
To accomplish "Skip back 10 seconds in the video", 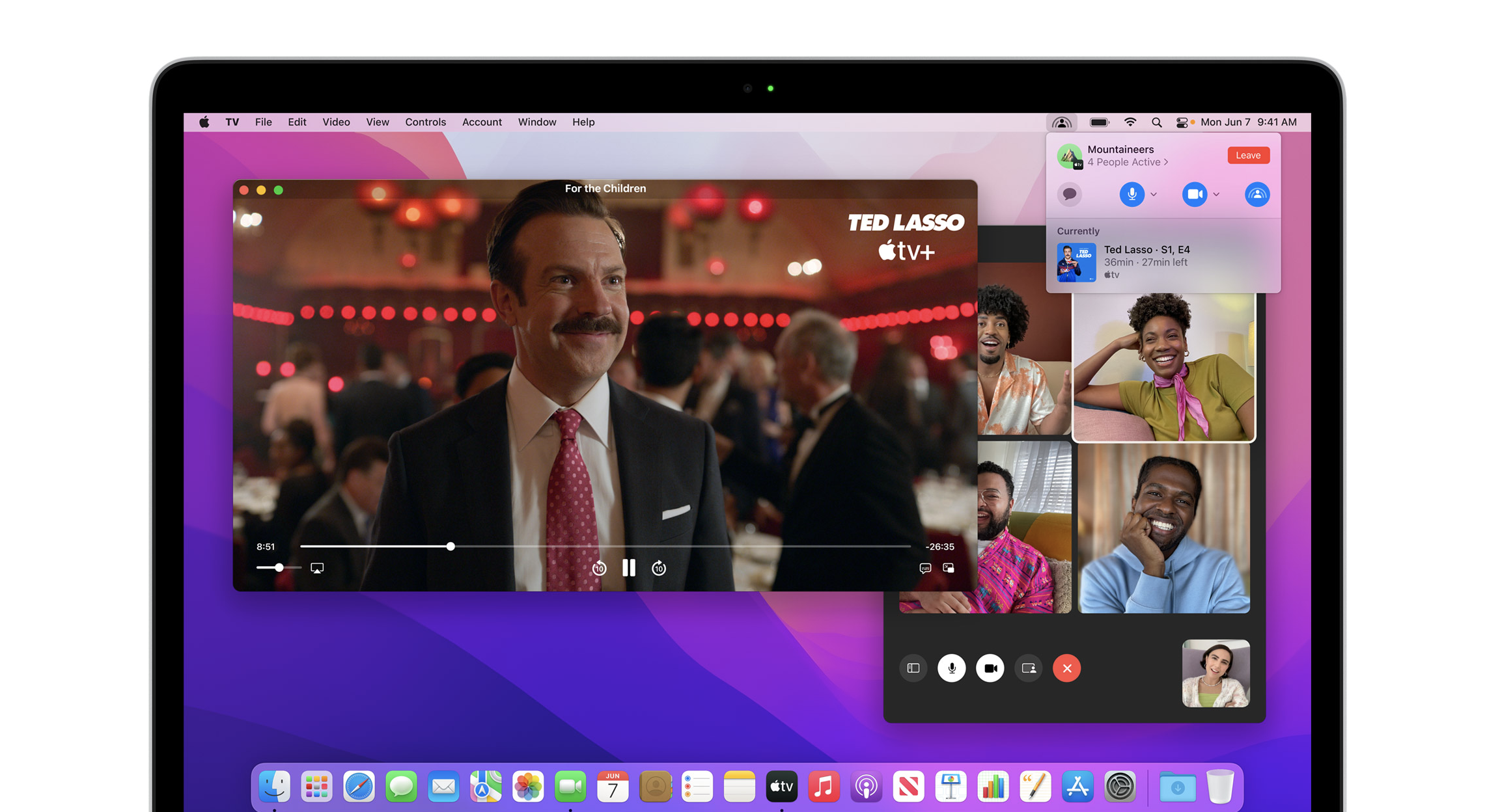I will [599, 568].
